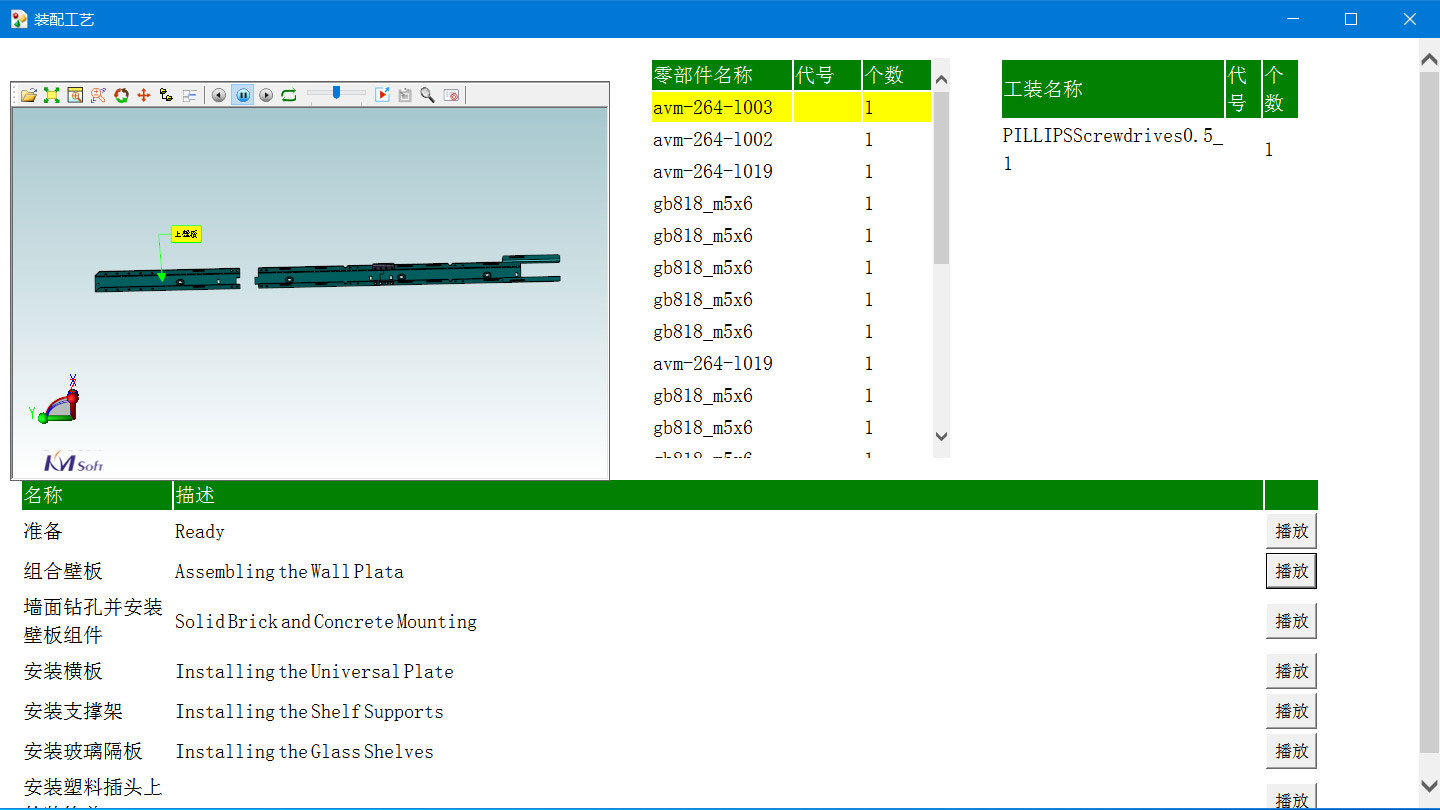Click the open file folder icon
Screen dimensions: 1440x810
[28, 95]
